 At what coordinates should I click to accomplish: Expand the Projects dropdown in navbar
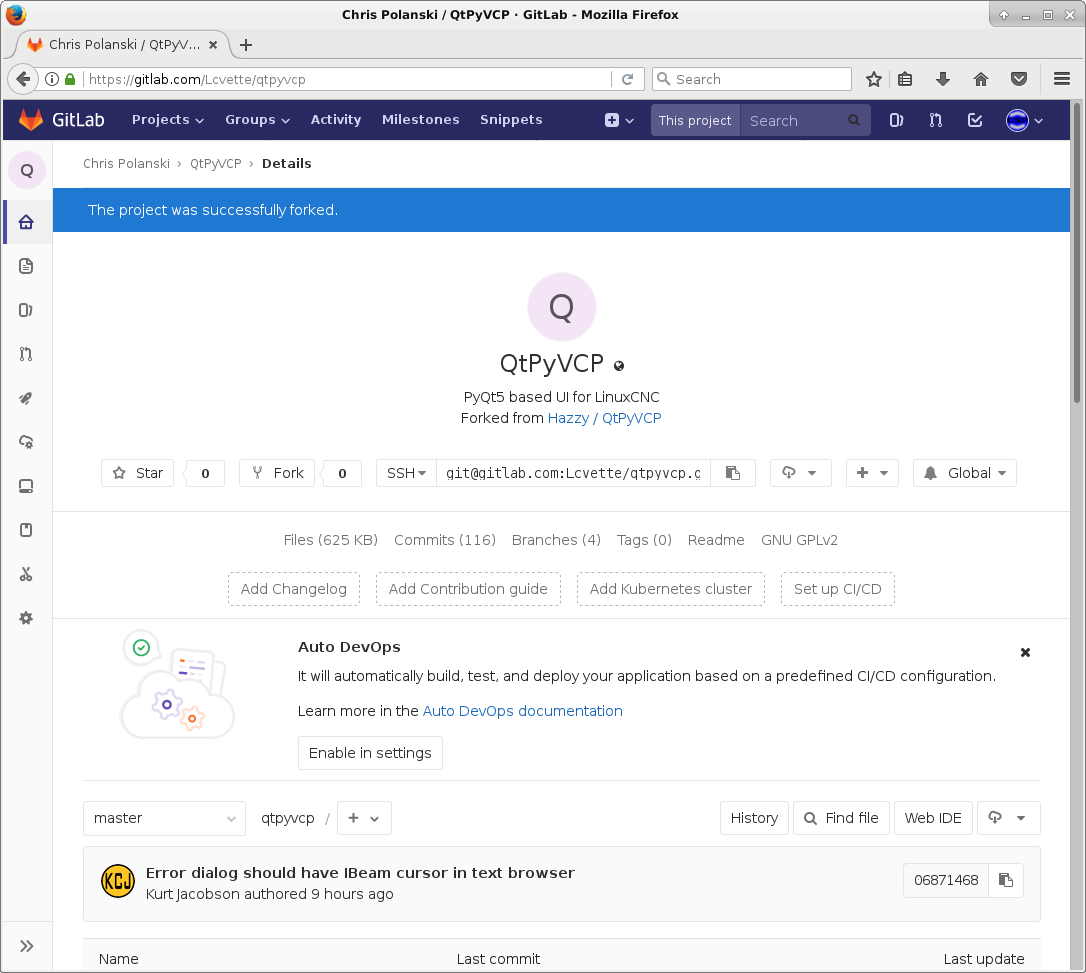(168, 120)
